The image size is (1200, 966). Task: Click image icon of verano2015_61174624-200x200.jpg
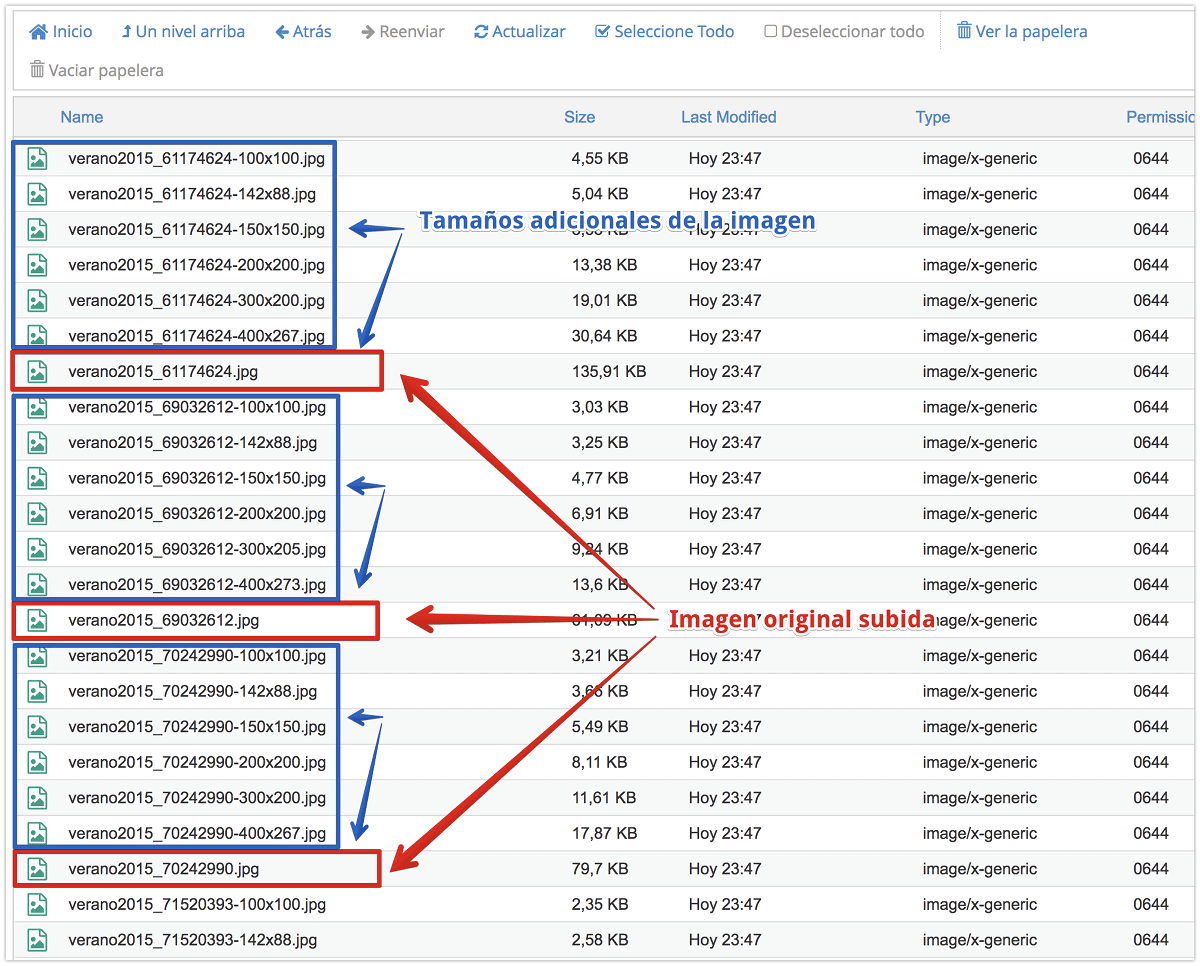pyautogui.click(x=38, y=265)
